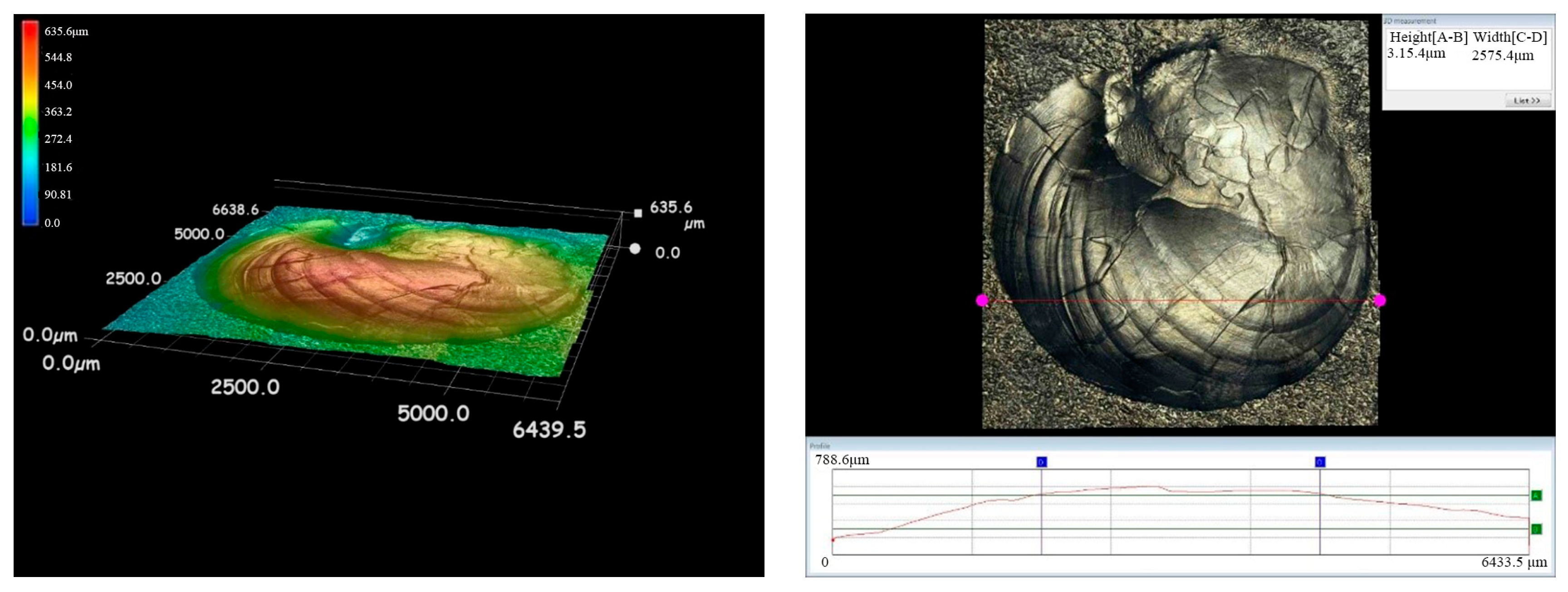Pick the green 272.4 region of color scale
This screenshot has height=592, width=1568.
(30, 139)
